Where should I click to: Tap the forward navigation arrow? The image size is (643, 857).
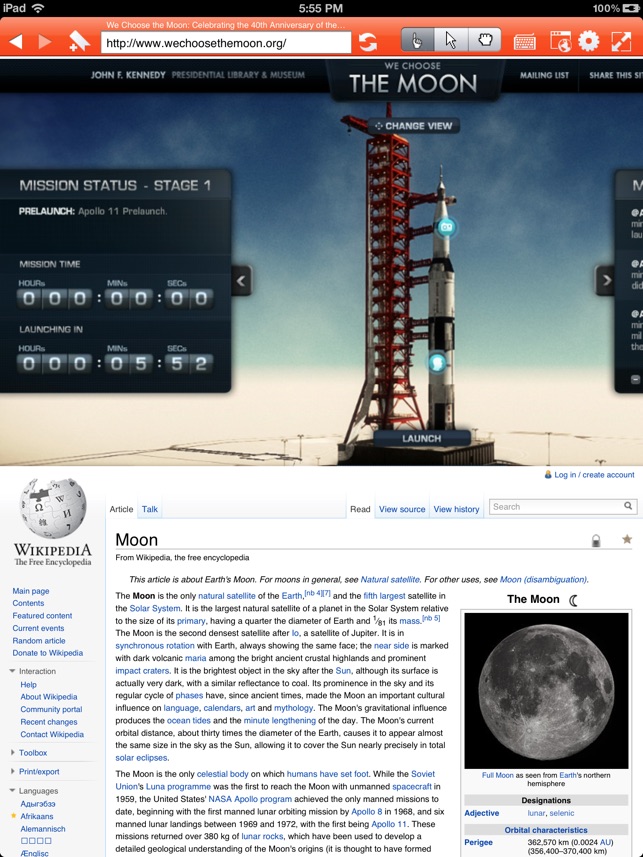pos(45,42)
